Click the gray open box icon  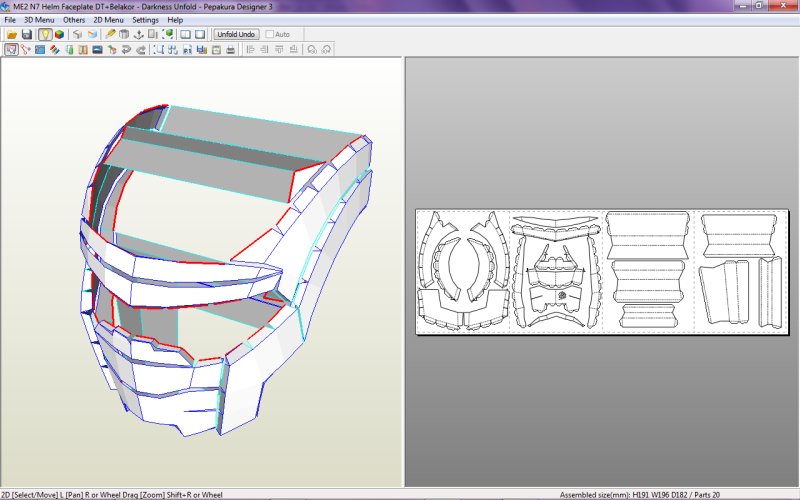click(124, 34)
